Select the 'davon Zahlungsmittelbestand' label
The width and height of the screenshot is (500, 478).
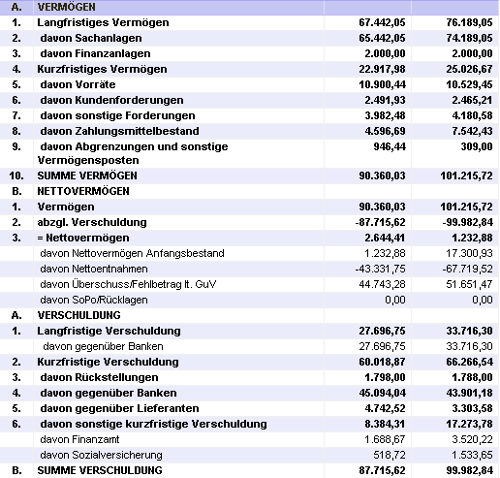120,131
